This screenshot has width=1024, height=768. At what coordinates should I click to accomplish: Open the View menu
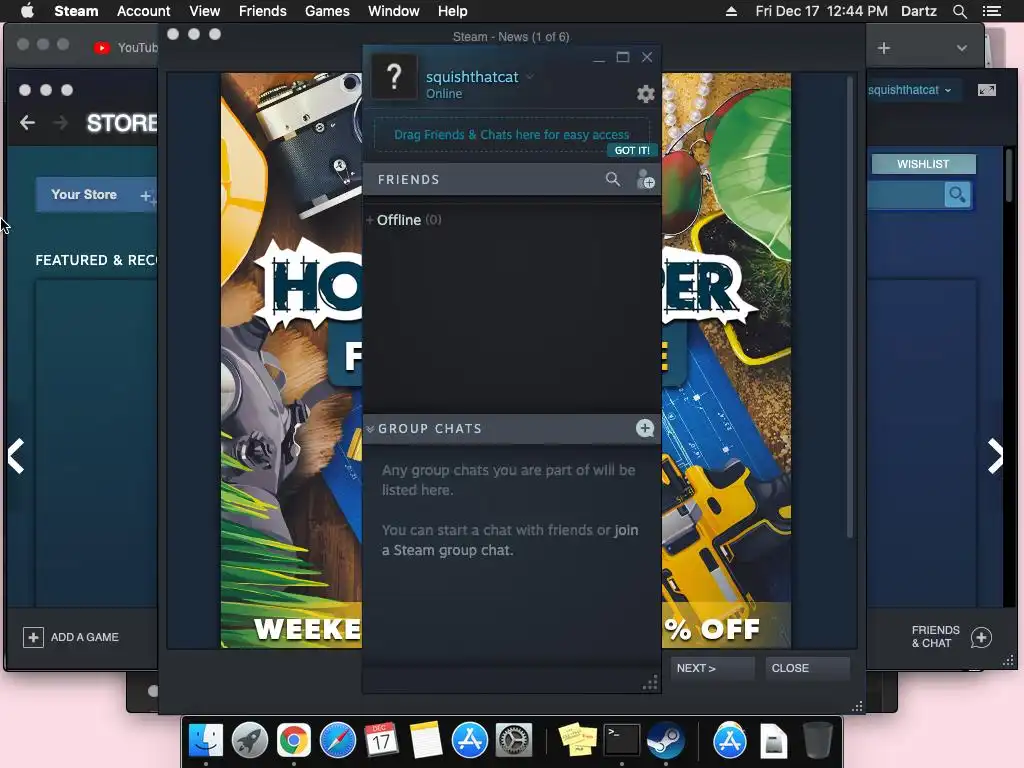point(204,11)
